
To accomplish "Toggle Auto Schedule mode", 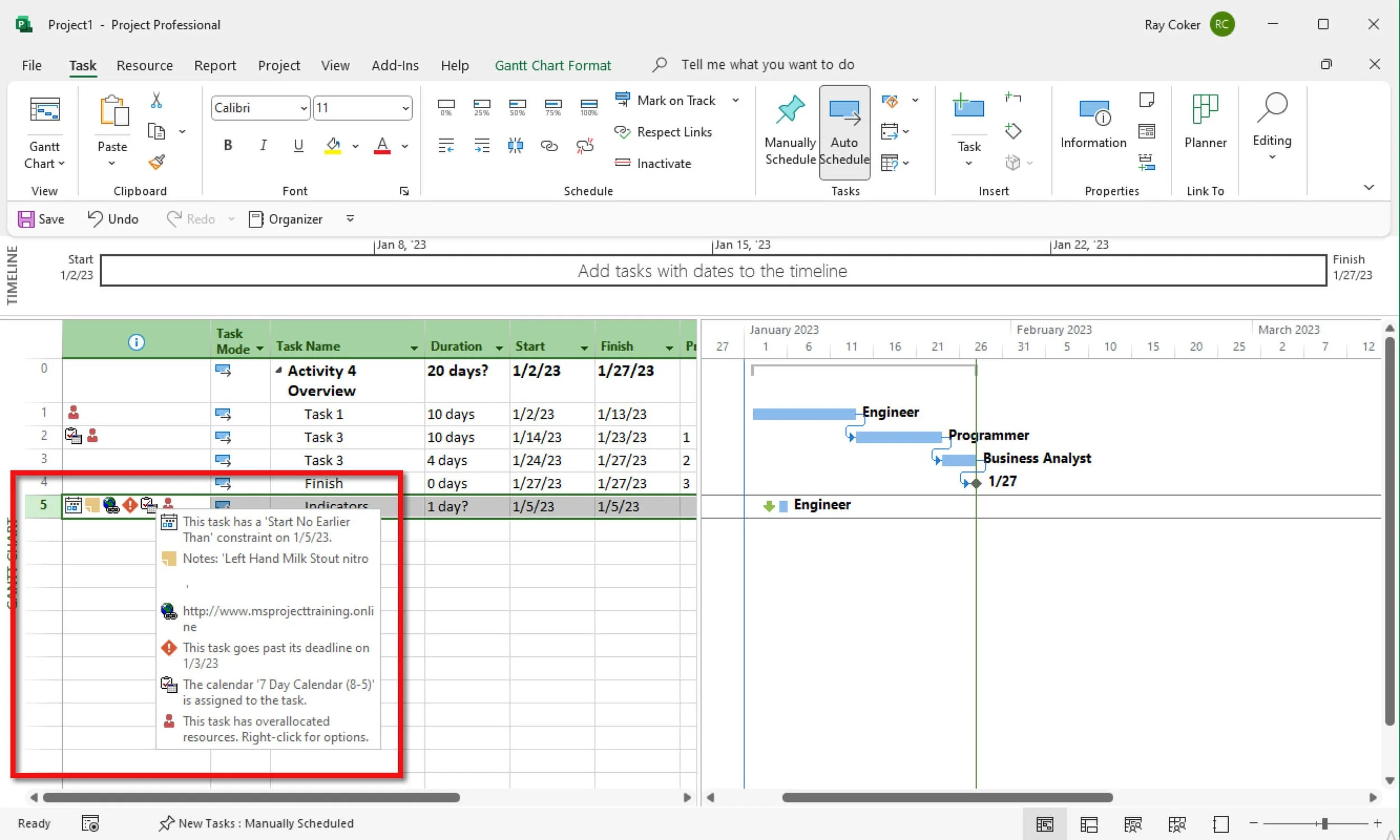I will click(844, 133).
